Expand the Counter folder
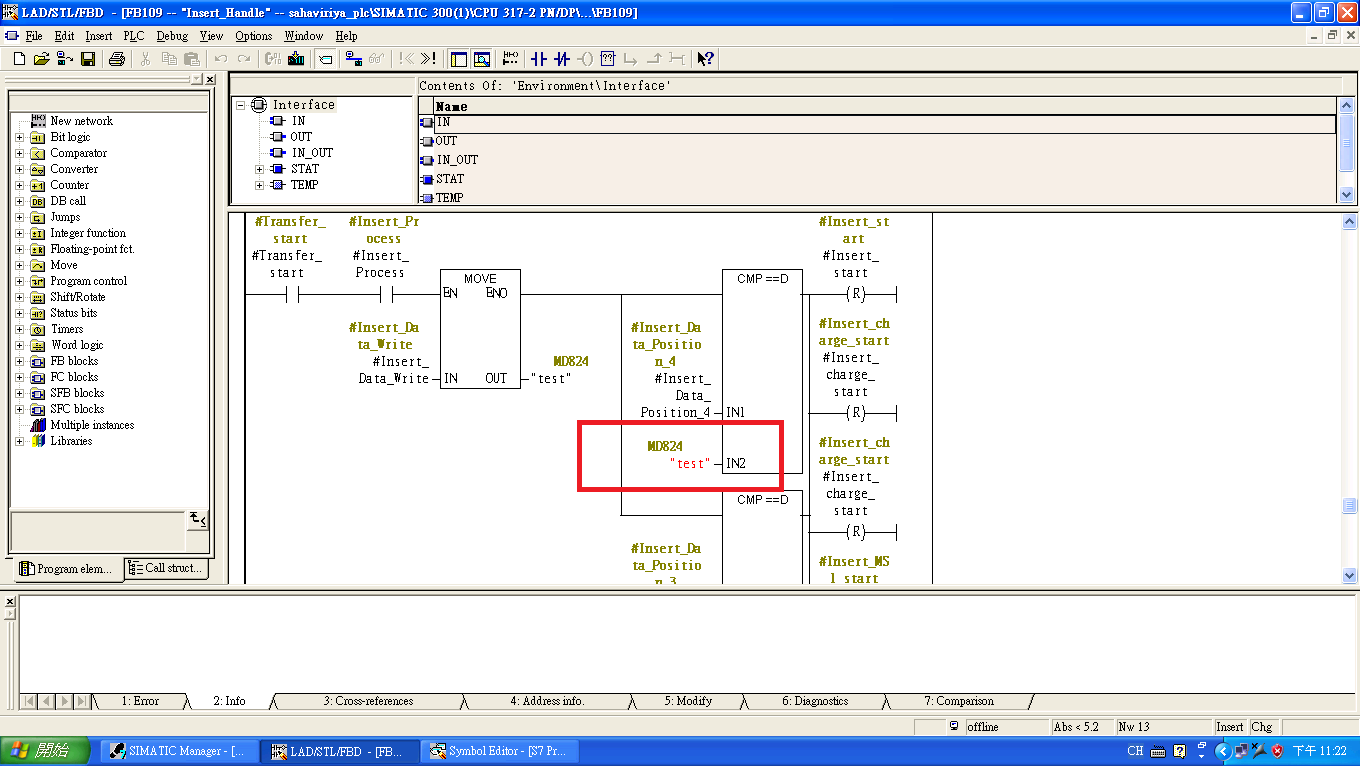The height and width of the screenshot is (766, 1360). (x=19, y=185)
